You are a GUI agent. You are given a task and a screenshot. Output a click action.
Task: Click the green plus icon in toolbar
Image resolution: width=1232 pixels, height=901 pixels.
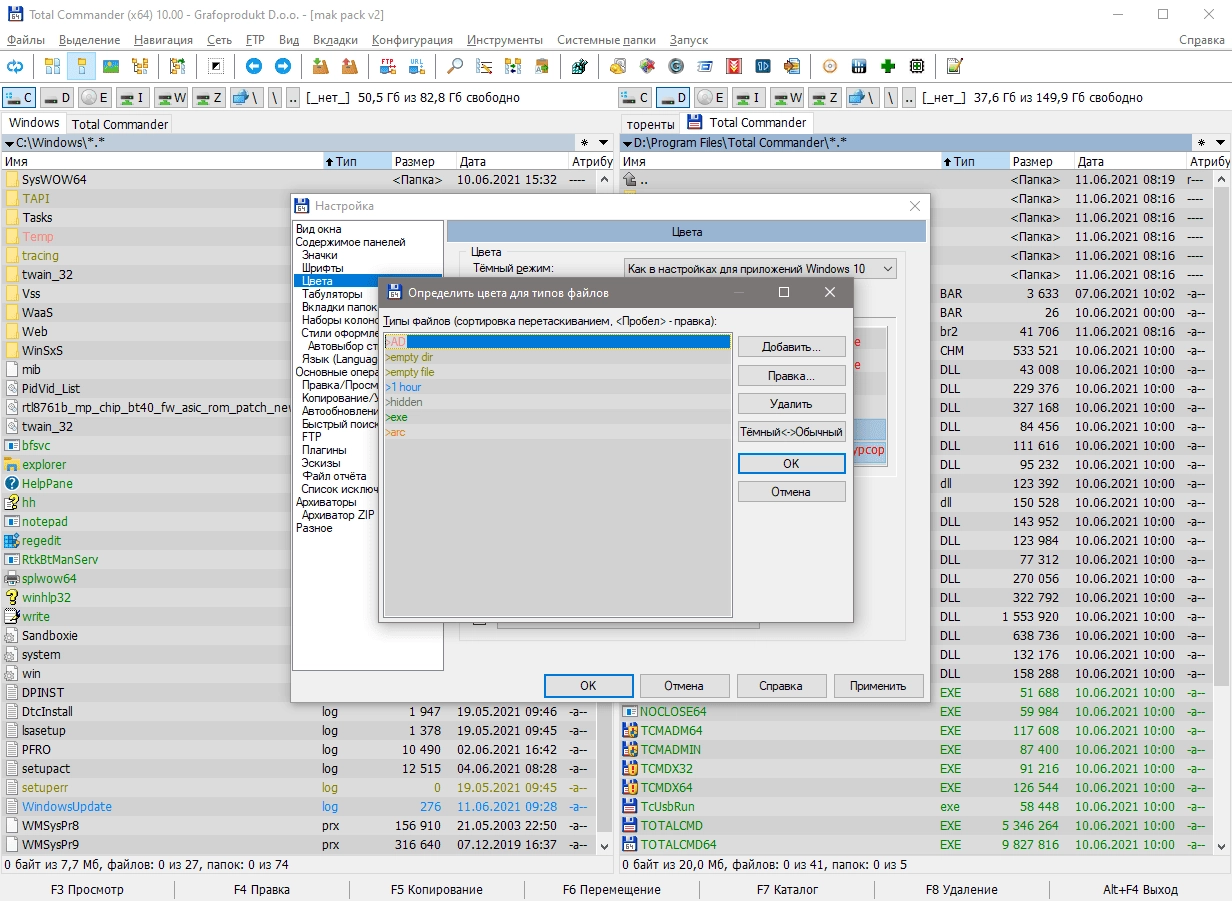[887, 66]
